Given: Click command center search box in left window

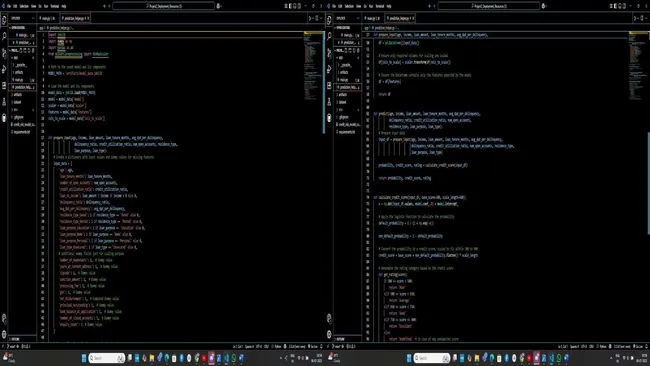Looking at the screenshot, I should [x=164, y=6].
